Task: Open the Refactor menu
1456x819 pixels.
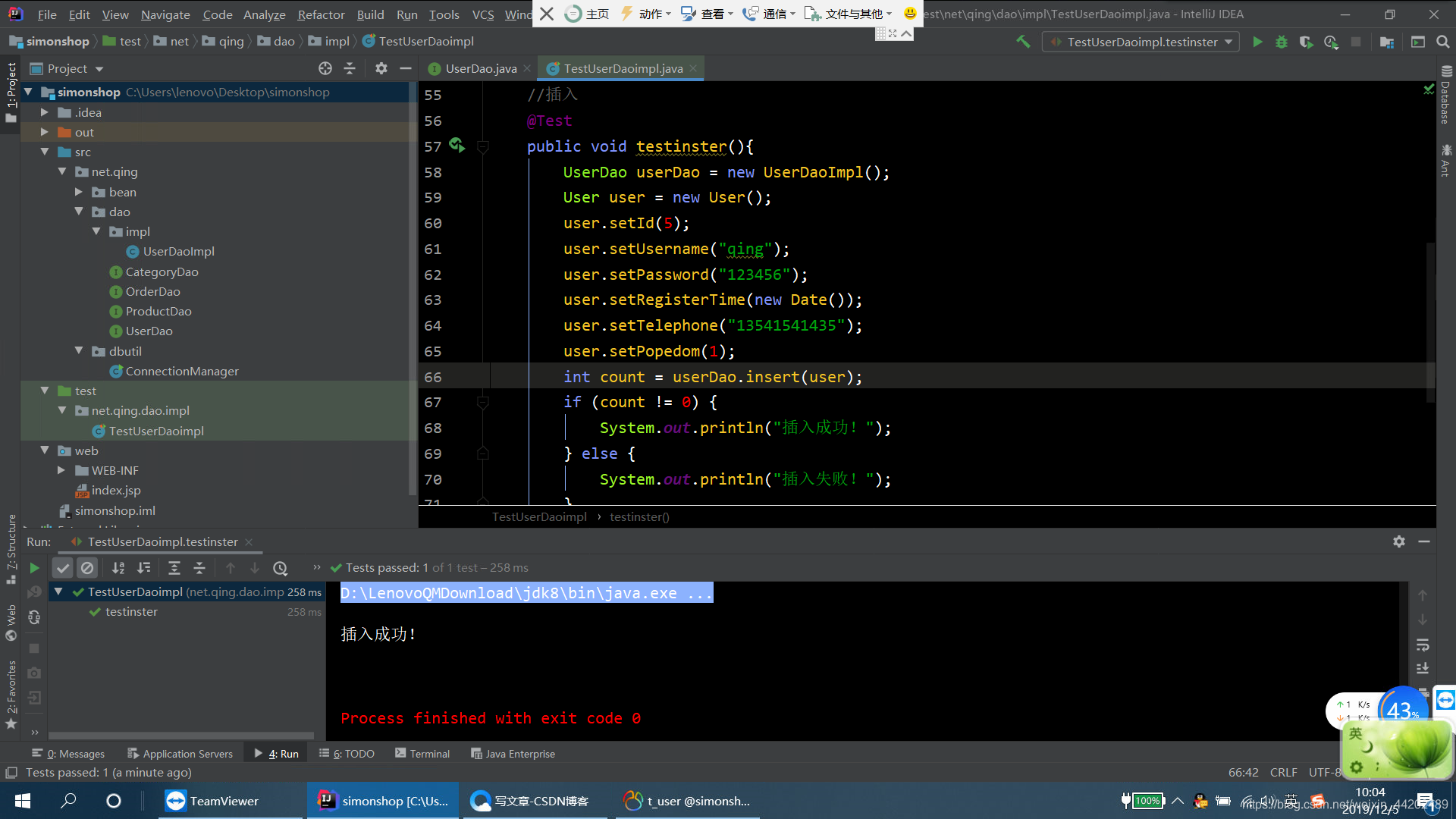Action: click(321, 14)
